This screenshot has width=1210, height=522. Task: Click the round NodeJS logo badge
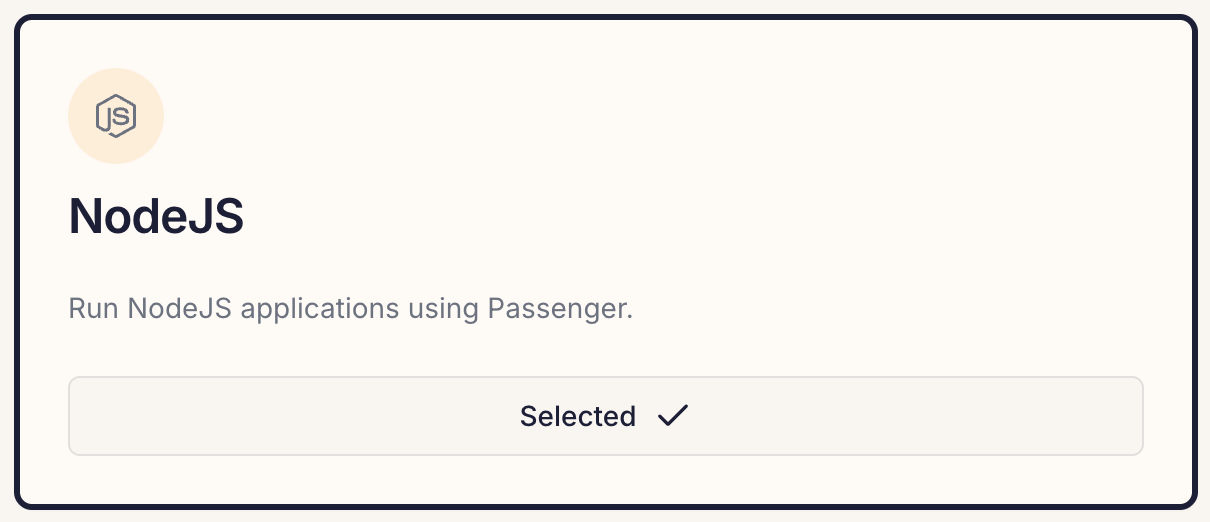[116, 116]
